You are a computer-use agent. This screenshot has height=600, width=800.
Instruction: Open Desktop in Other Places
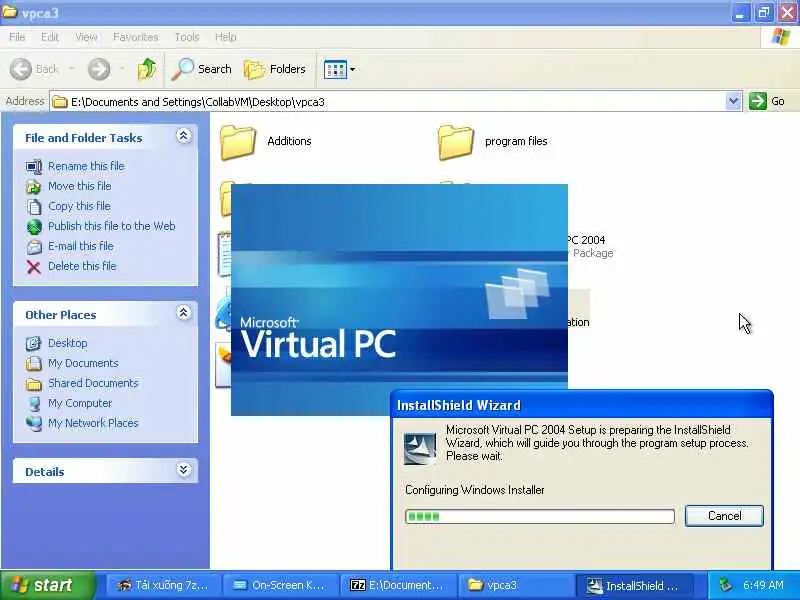[x=68, y=343]
